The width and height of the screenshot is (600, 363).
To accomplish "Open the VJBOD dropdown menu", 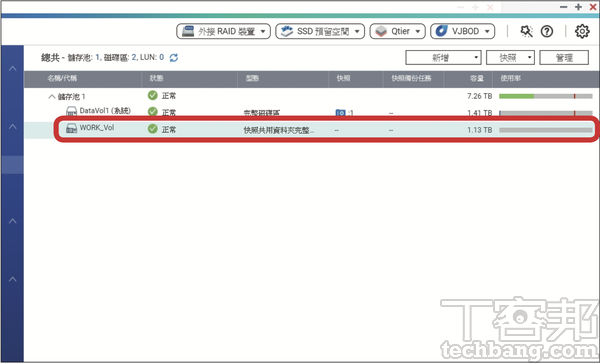I will (x=463, y=31).
